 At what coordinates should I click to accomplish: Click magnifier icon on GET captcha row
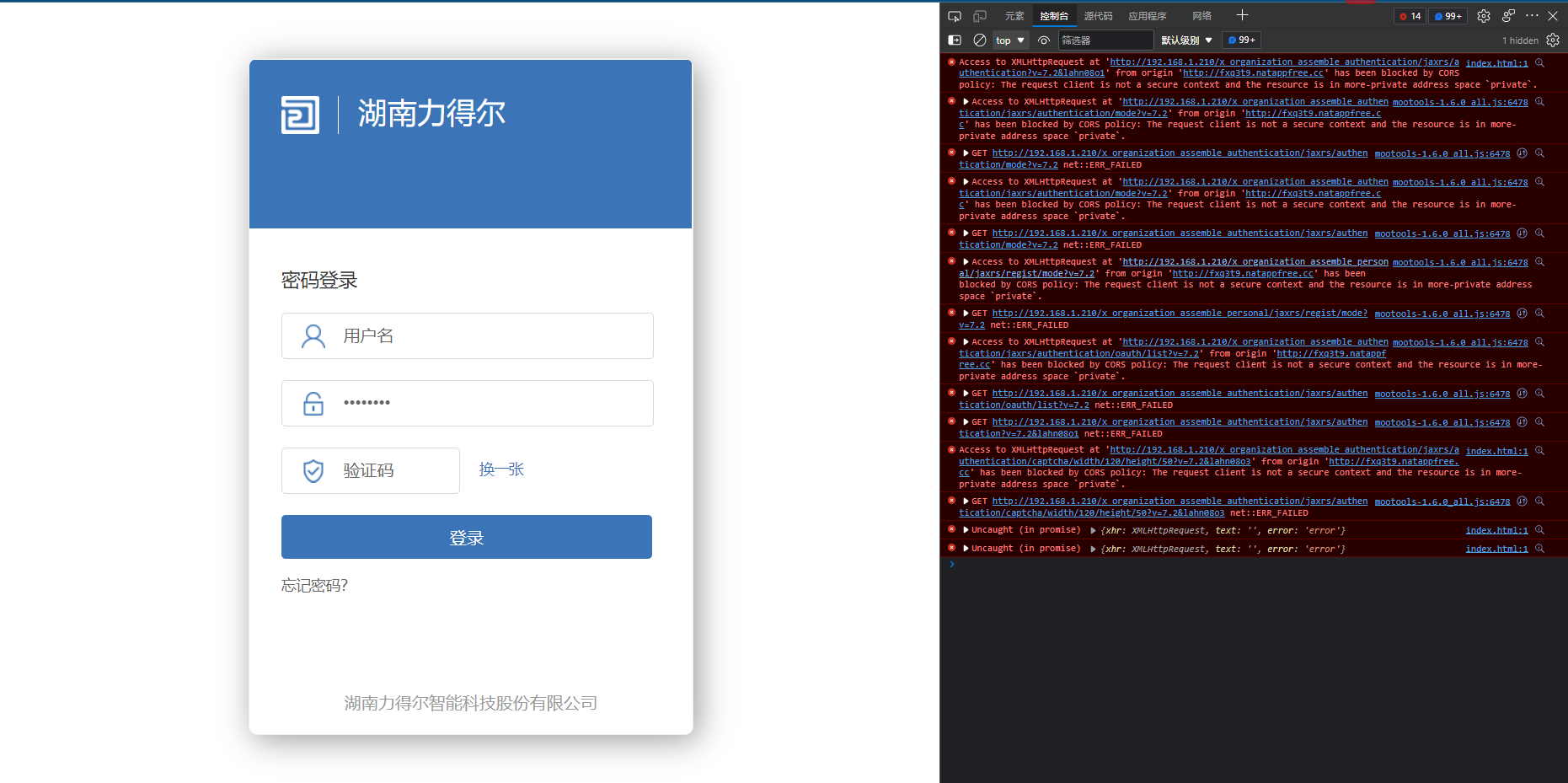click(1539, 501)
